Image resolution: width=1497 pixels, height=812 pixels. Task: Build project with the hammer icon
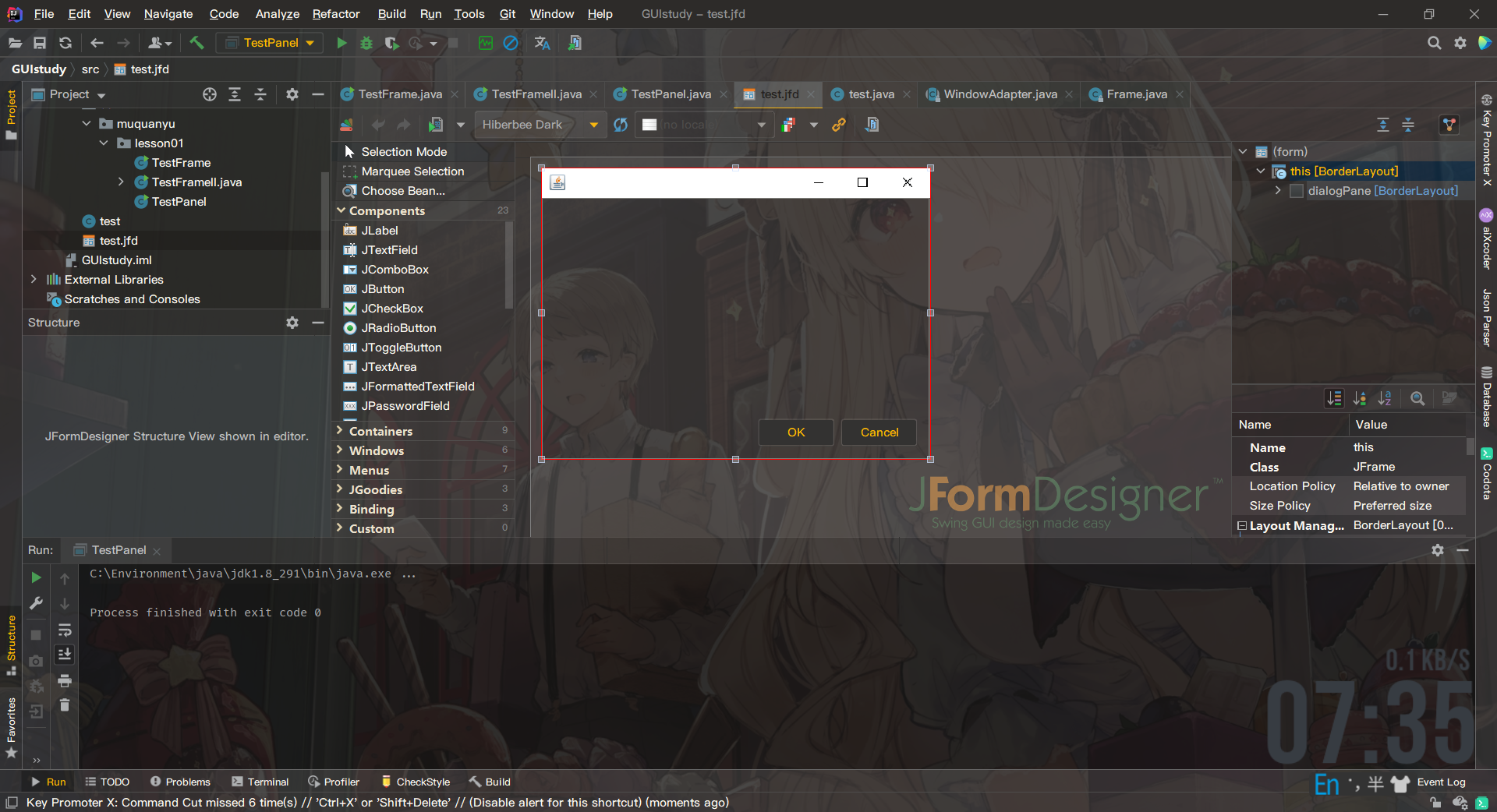tap(196, 43)
